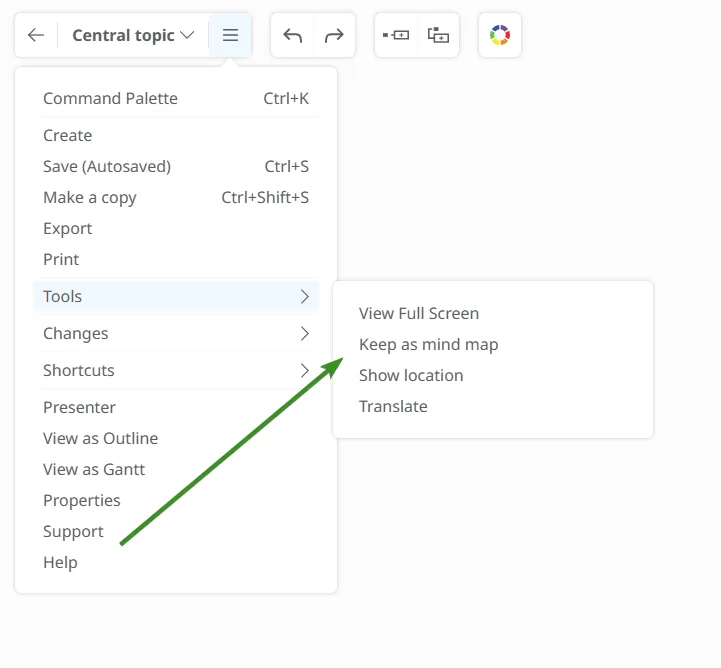Insert a sibling topic via toolbar icon

(396, 35)
